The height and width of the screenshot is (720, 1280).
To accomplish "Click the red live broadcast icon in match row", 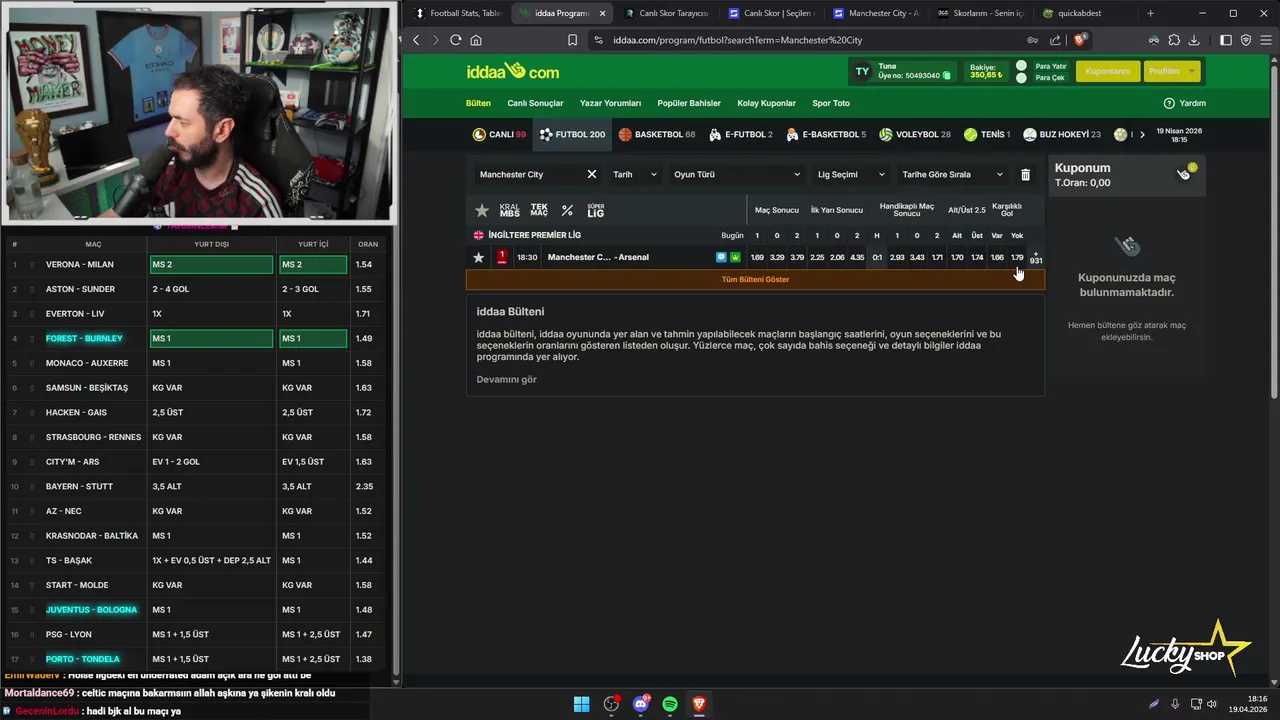I will click(502, 257).
